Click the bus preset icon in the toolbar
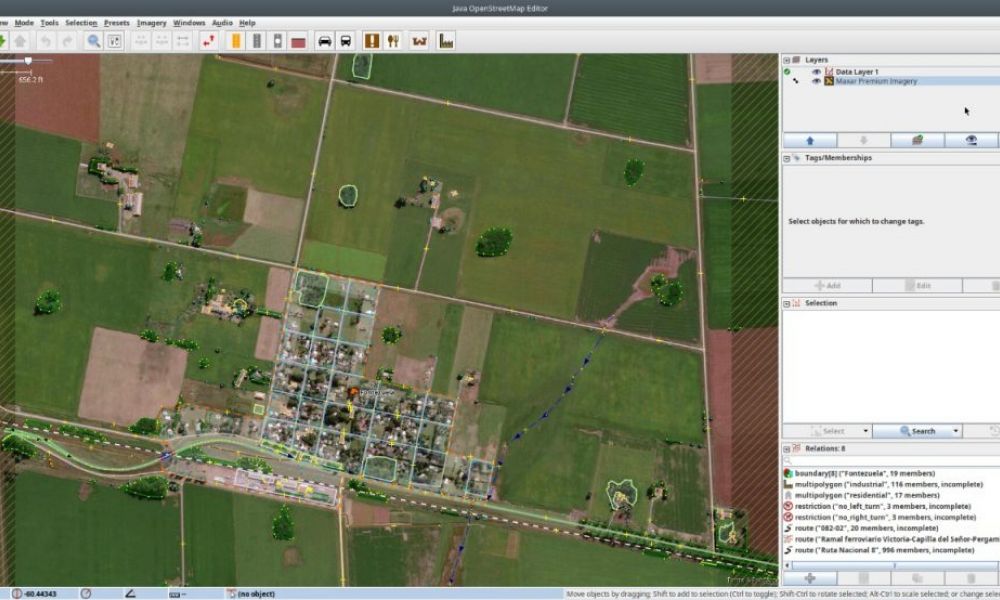 click(x=345, y=41)
